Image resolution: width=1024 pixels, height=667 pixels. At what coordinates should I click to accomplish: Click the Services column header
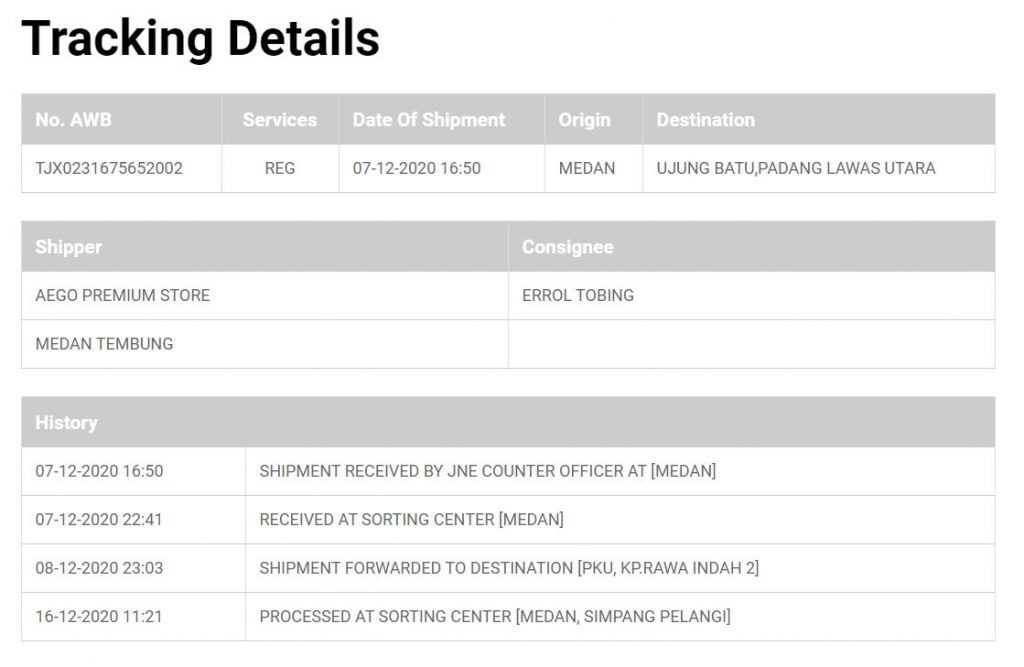tap(279, 120)
